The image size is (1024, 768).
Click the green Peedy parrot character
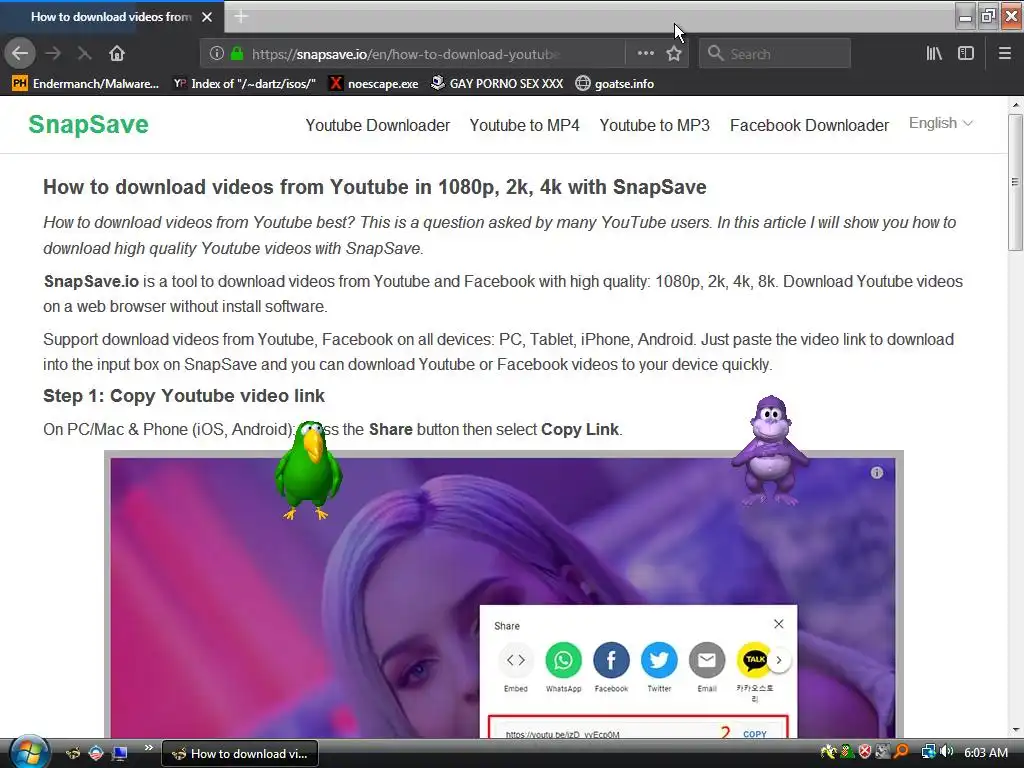pos(308,470)
